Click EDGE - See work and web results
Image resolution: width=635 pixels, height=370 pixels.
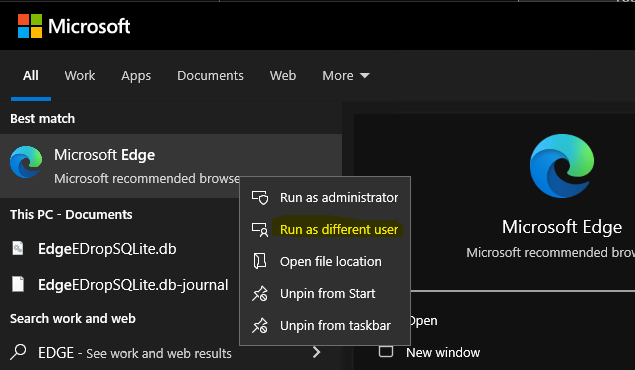134,353
